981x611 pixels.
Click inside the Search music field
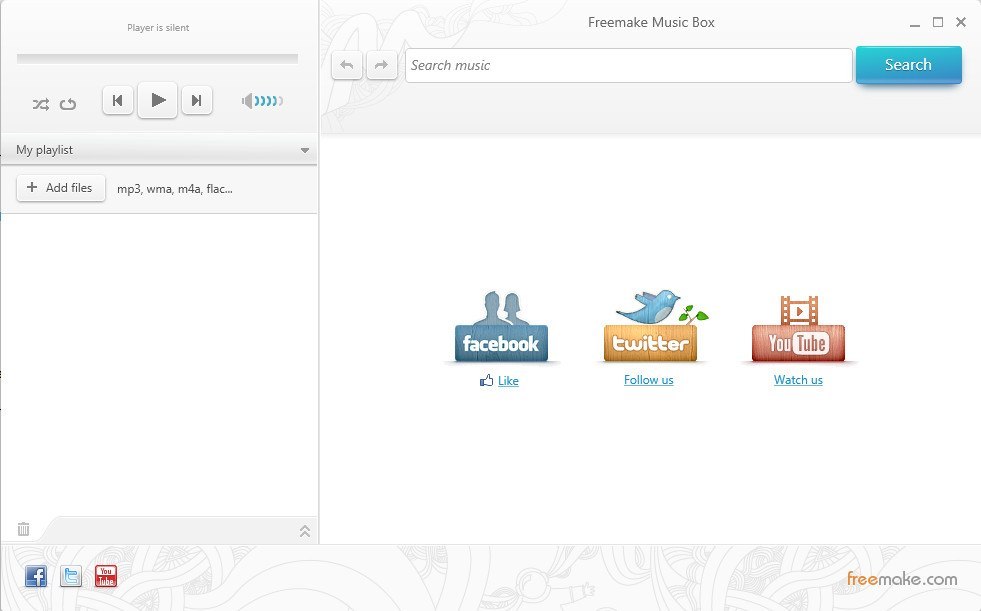coord(627,64)
